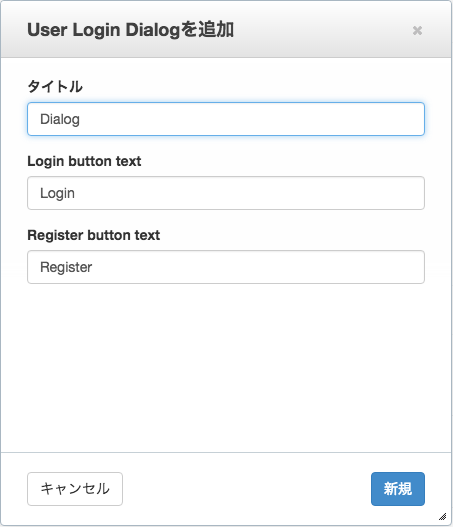Grab the resize handle in dialog corner

pos(443,516)
